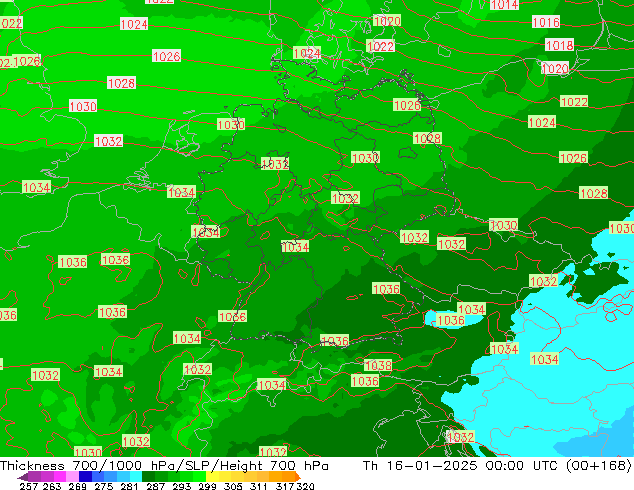The height and width of the screenshot is (490, 634).
Task: Click the 275 legend value
Action: tap(104, 486)
